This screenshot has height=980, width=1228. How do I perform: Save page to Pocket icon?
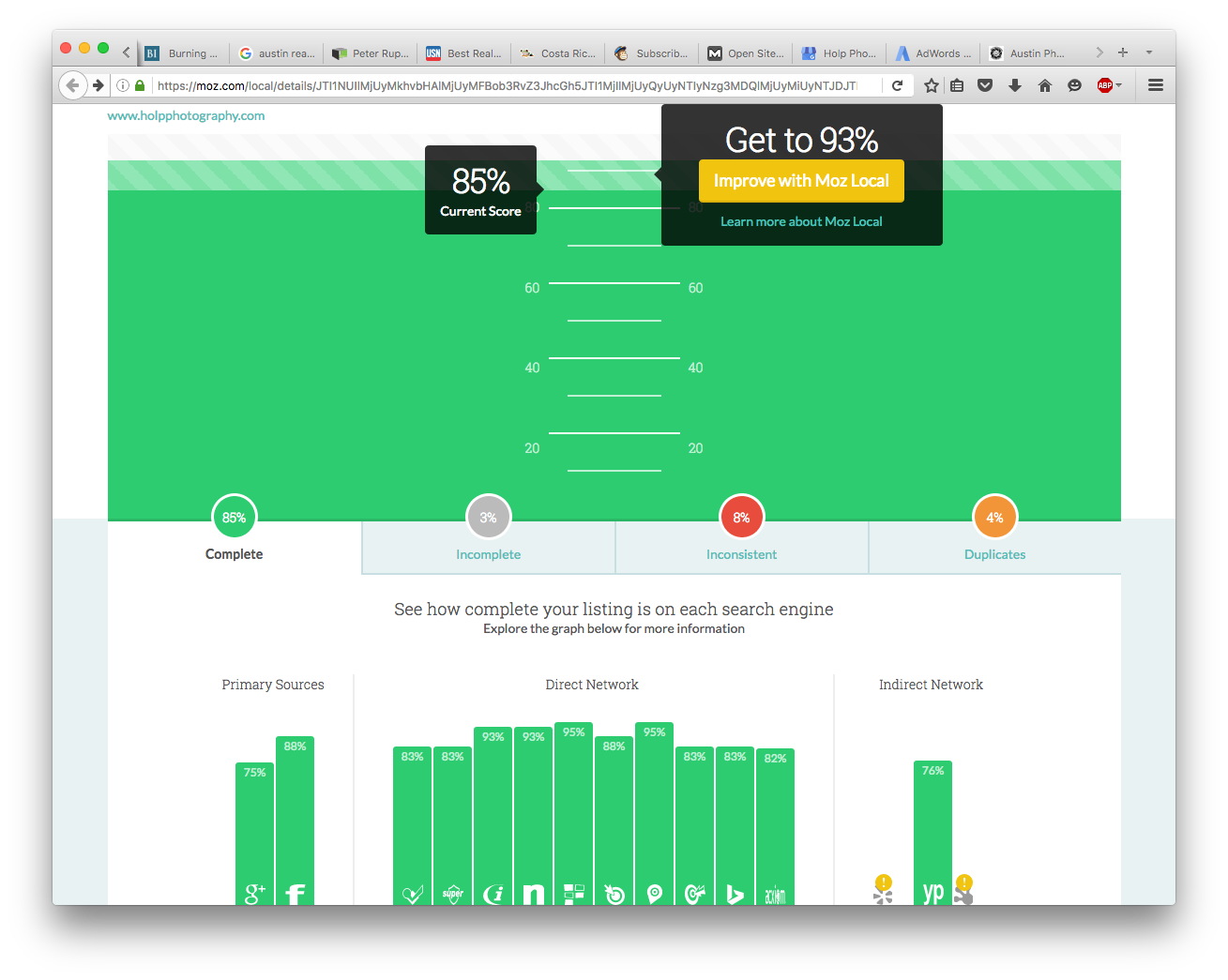985,85
